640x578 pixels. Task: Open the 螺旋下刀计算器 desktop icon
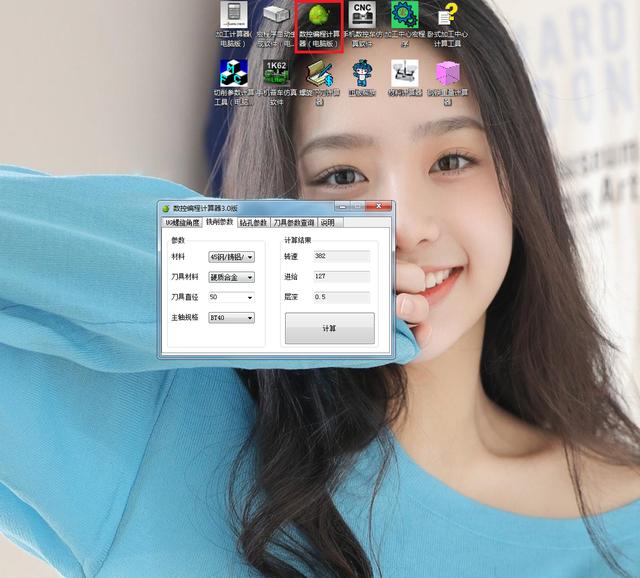tap(319, 75)
